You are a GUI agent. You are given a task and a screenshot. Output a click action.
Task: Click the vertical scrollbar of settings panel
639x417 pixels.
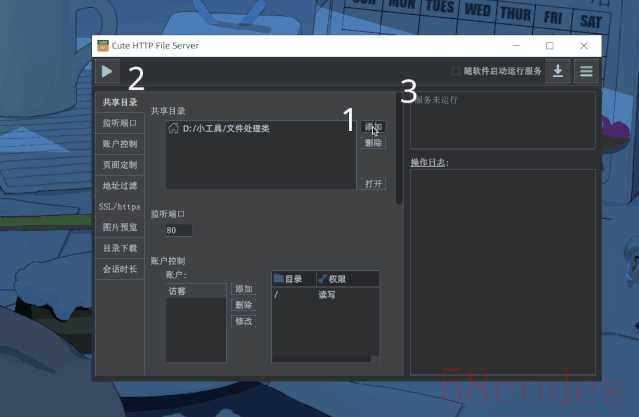pyautogui.click(x=399, y=149)
